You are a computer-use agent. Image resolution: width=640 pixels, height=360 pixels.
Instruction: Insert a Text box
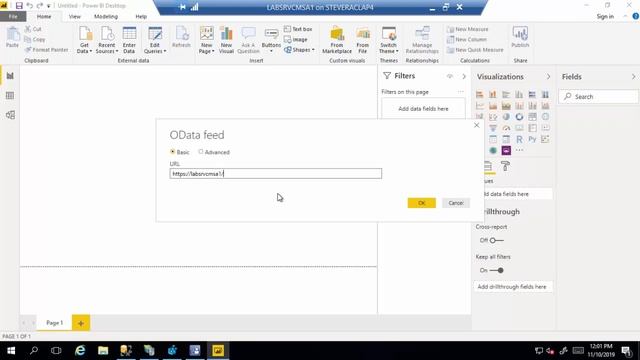[298, 29]
